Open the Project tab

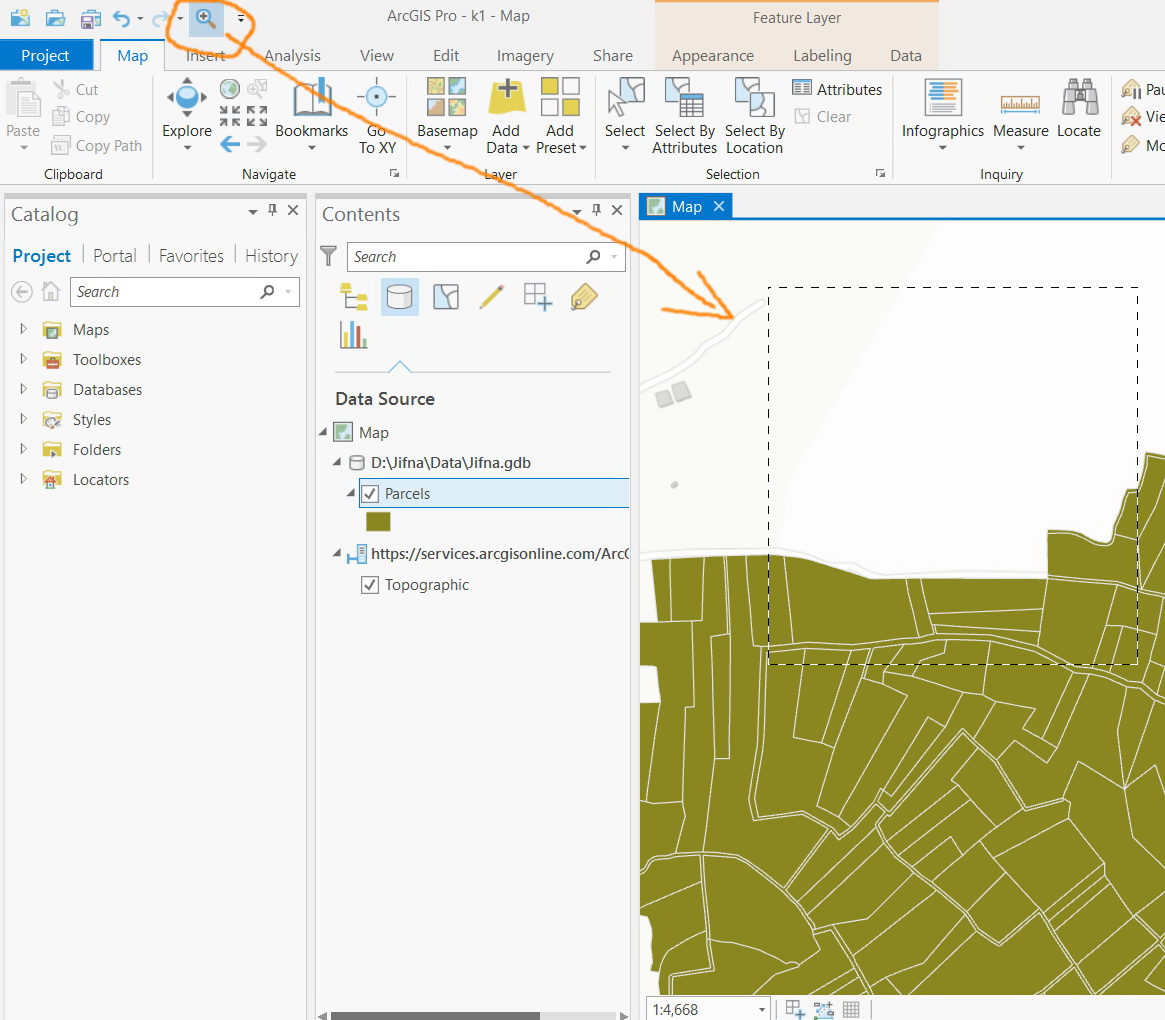click(45, 56)
